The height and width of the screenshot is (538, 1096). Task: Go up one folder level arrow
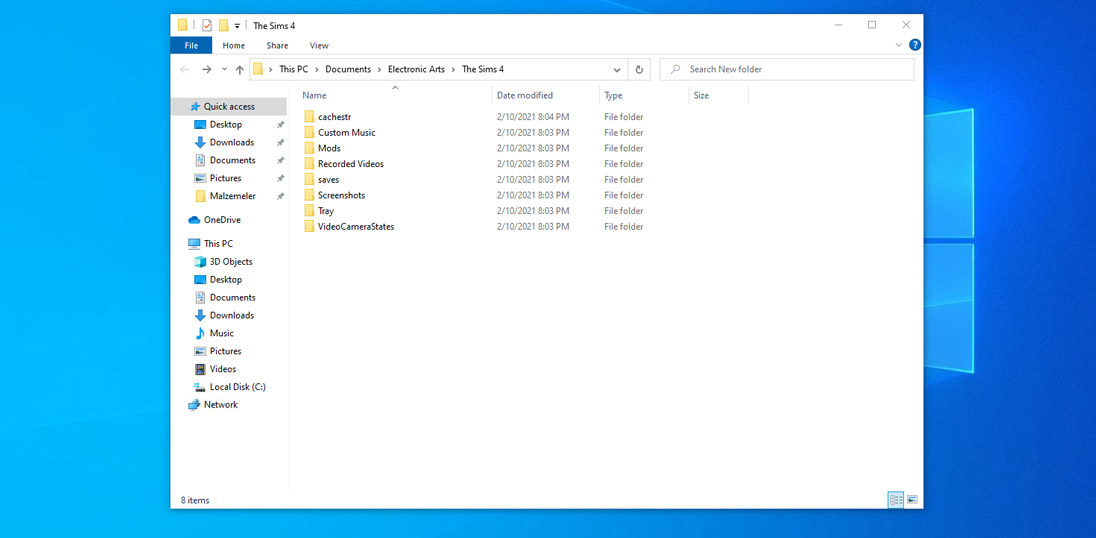240,69
